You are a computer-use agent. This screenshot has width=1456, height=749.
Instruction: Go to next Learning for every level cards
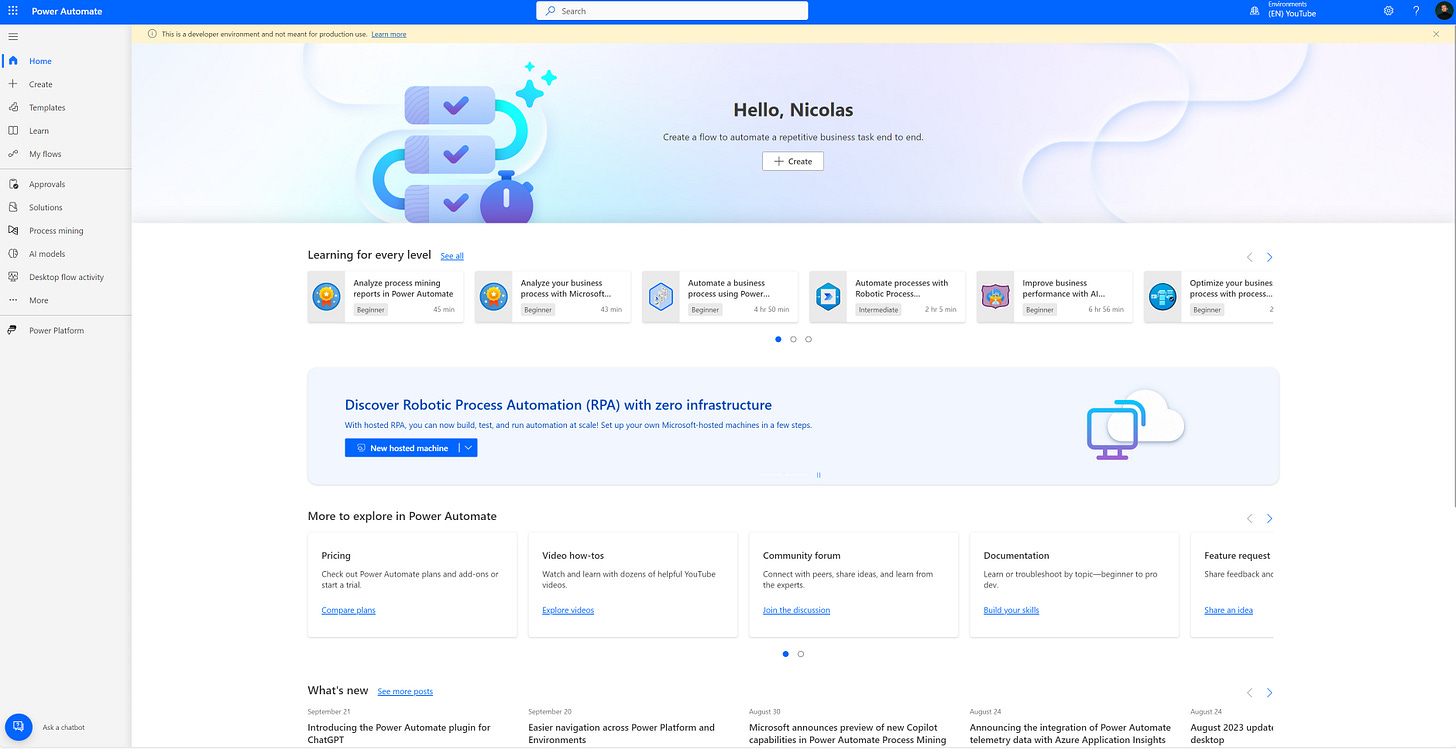tap(1269, 257)
